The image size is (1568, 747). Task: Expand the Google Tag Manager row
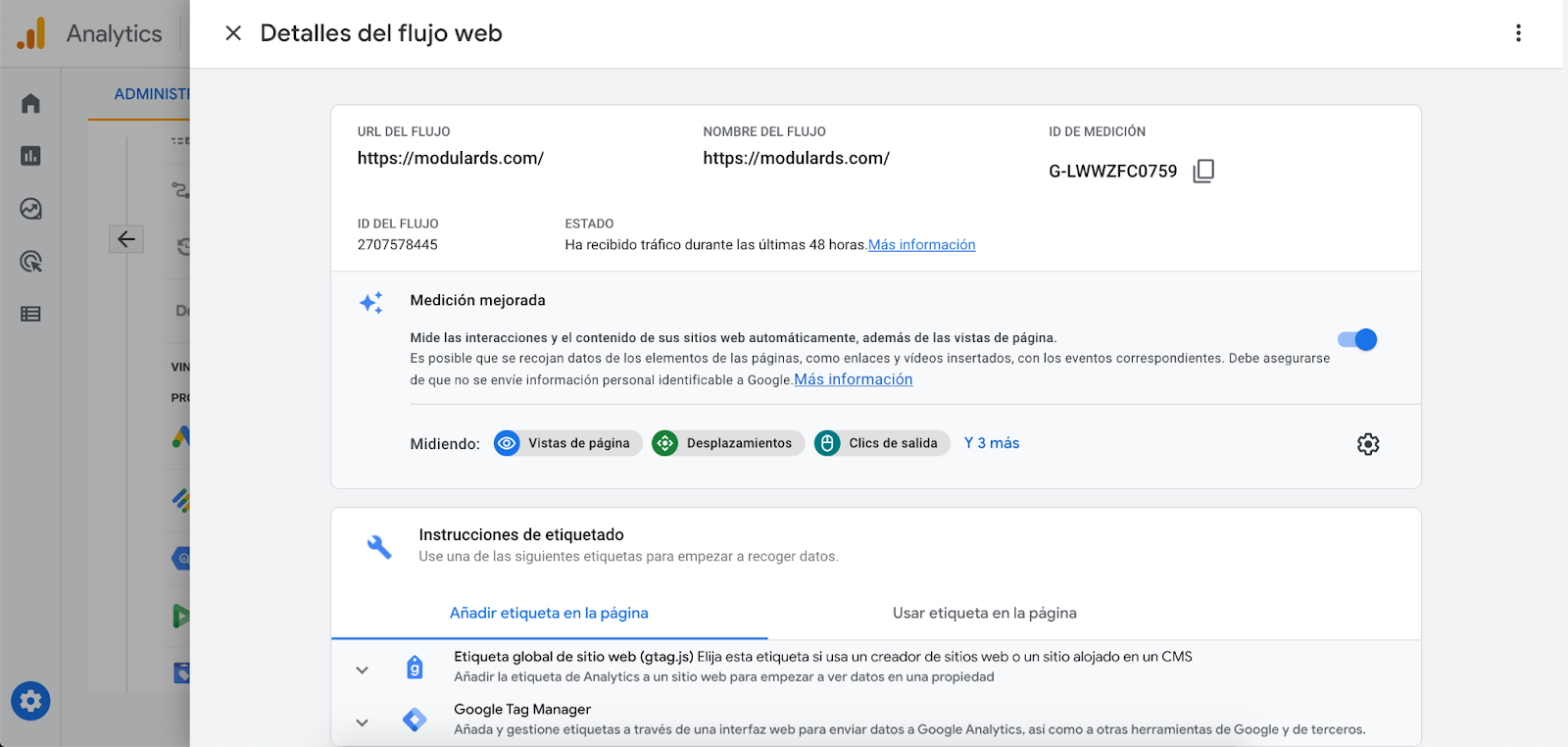pyautogui.click(x=362, y=722)
